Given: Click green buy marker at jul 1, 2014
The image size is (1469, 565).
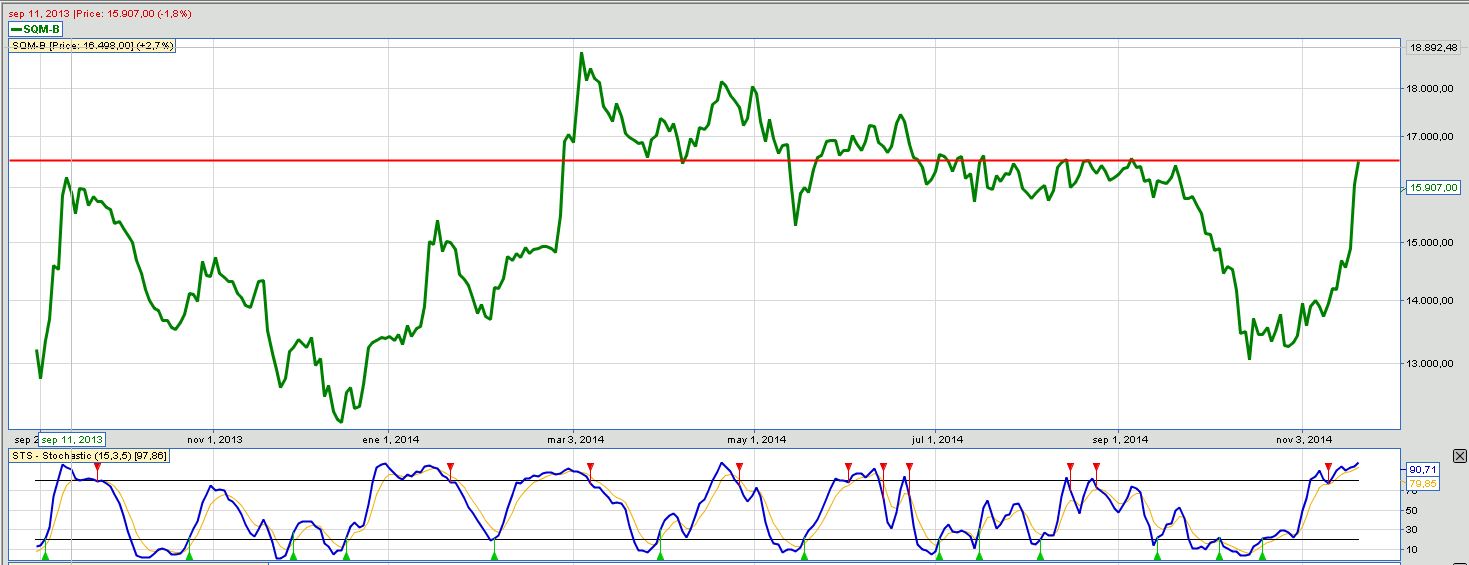Looking at the screenshot, I should [938, 554].
